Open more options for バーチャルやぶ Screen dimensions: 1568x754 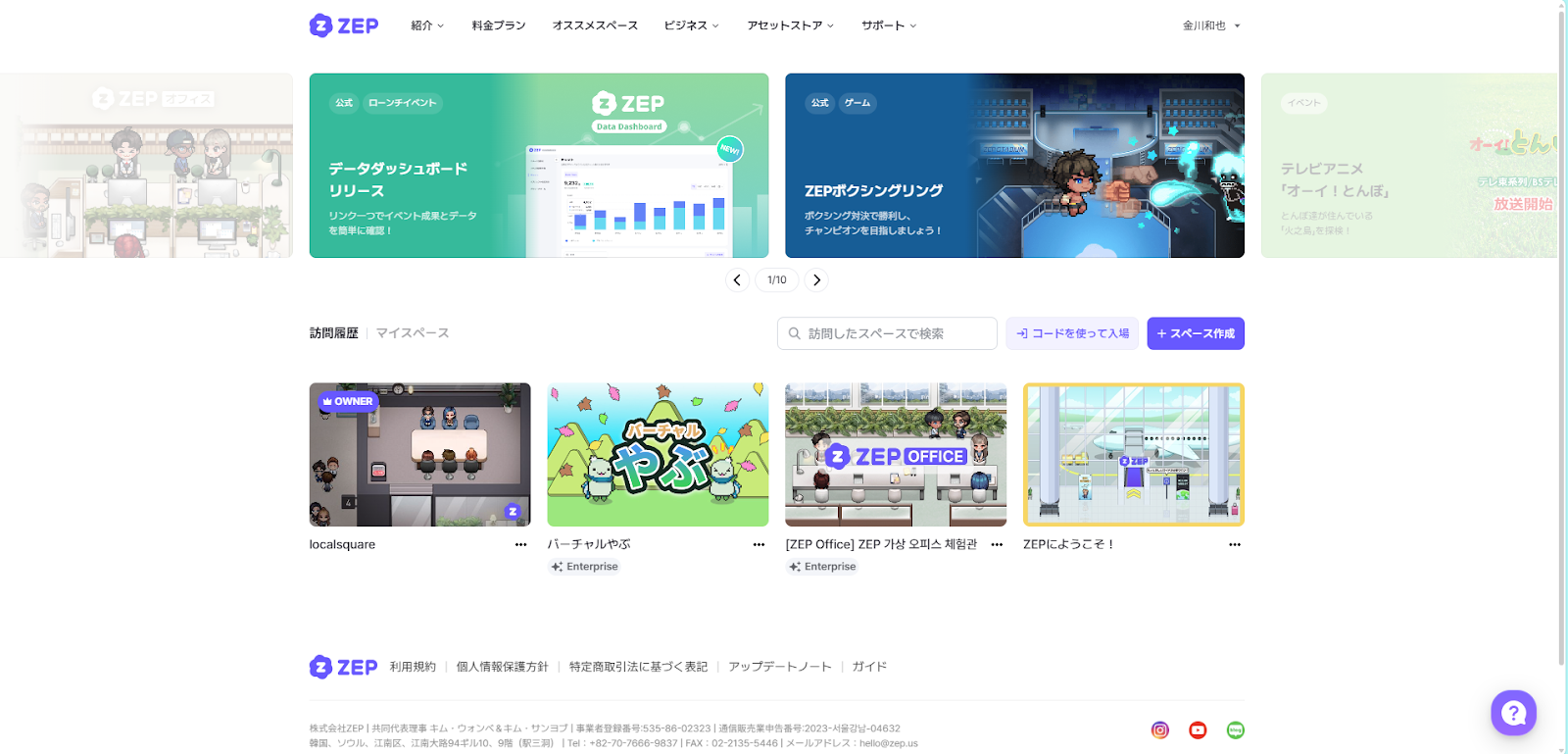click(x=759, y=544)
